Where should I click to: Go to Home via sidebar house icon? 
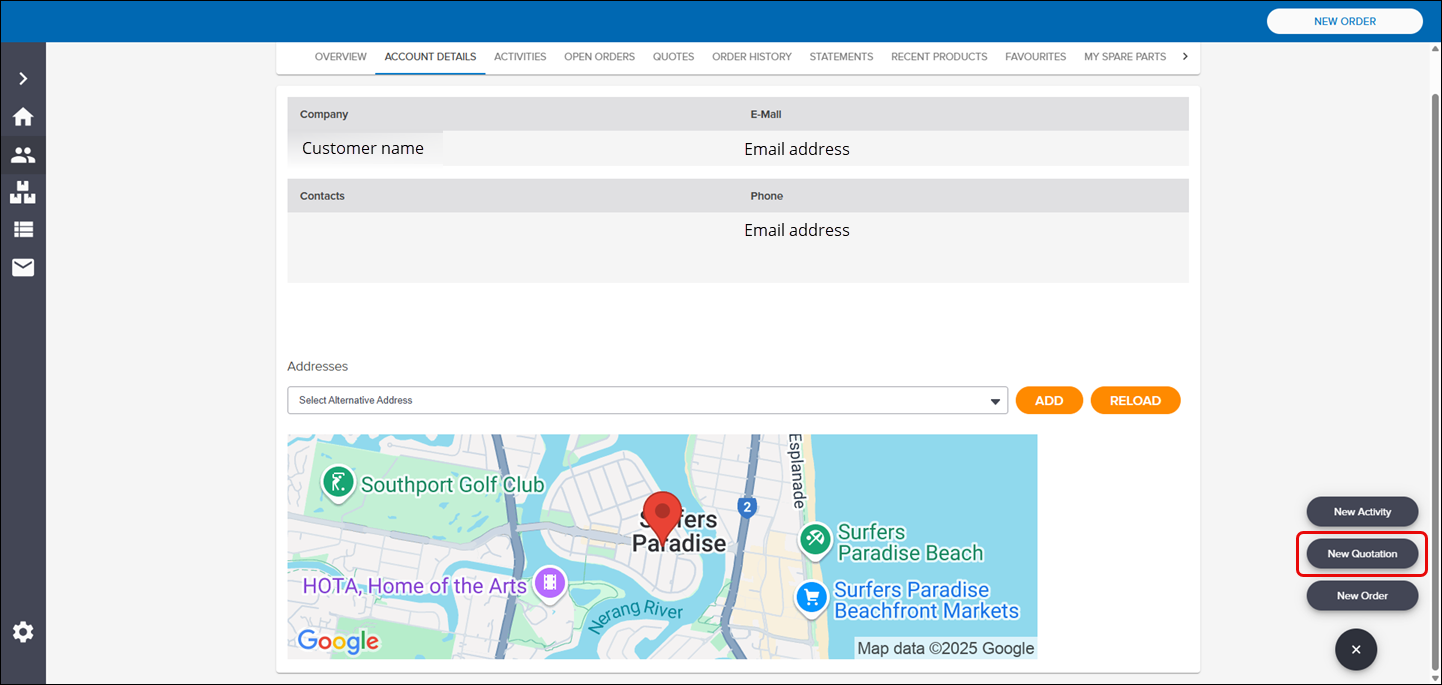(23, 117)
